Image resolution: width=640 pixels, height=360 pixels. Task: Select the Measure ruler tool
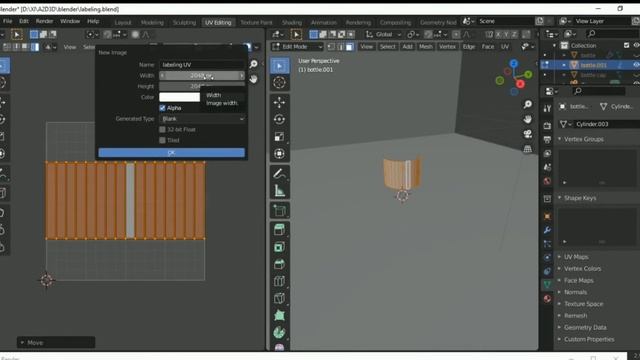click(280, 191)
